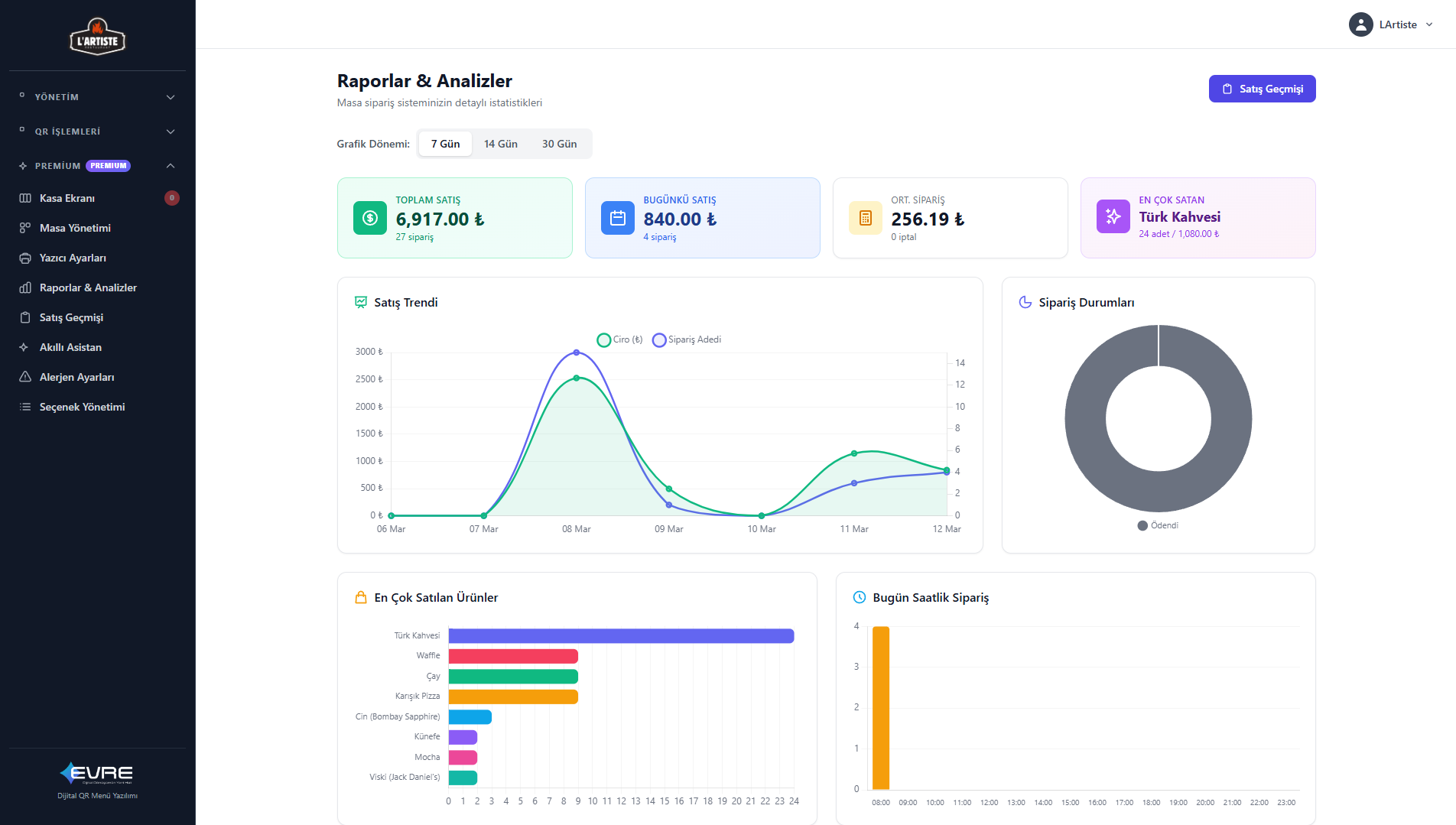Open Kasa Ekranı from sidebar

[x=97, y=198]
